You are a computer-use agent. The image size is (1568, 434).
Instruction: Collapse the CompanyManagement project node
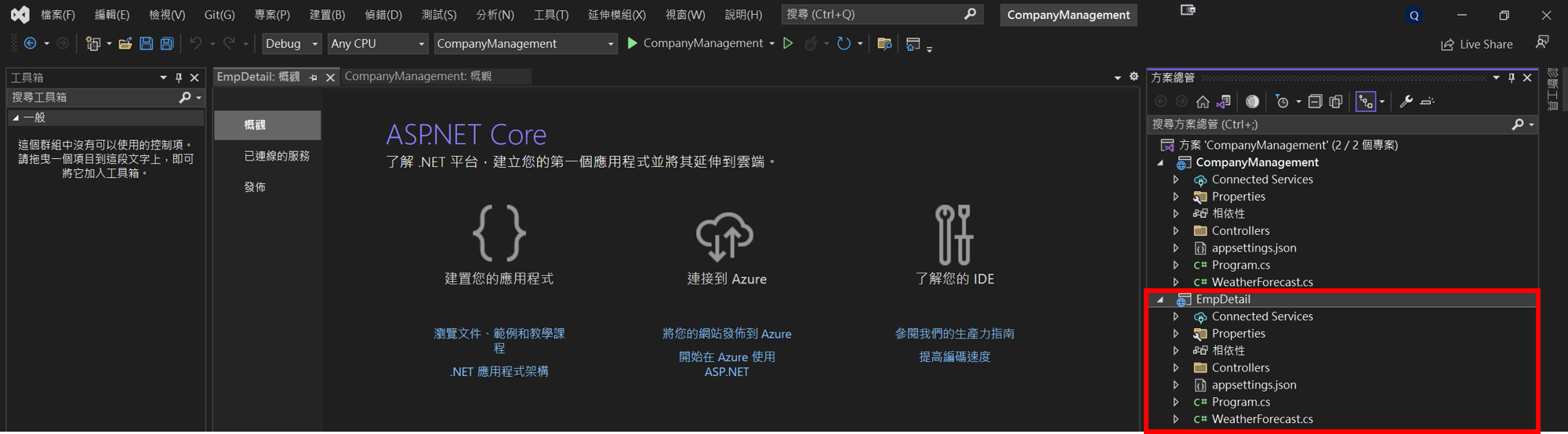(1161, 163)
